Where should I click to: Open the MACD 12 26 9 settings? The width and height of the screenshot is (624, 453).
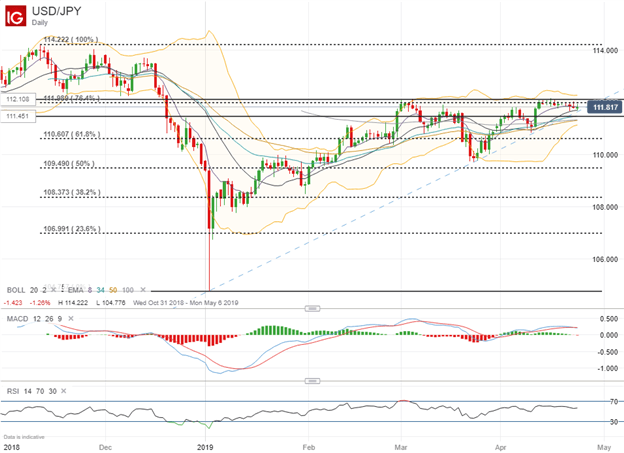(x=34, y=318)
